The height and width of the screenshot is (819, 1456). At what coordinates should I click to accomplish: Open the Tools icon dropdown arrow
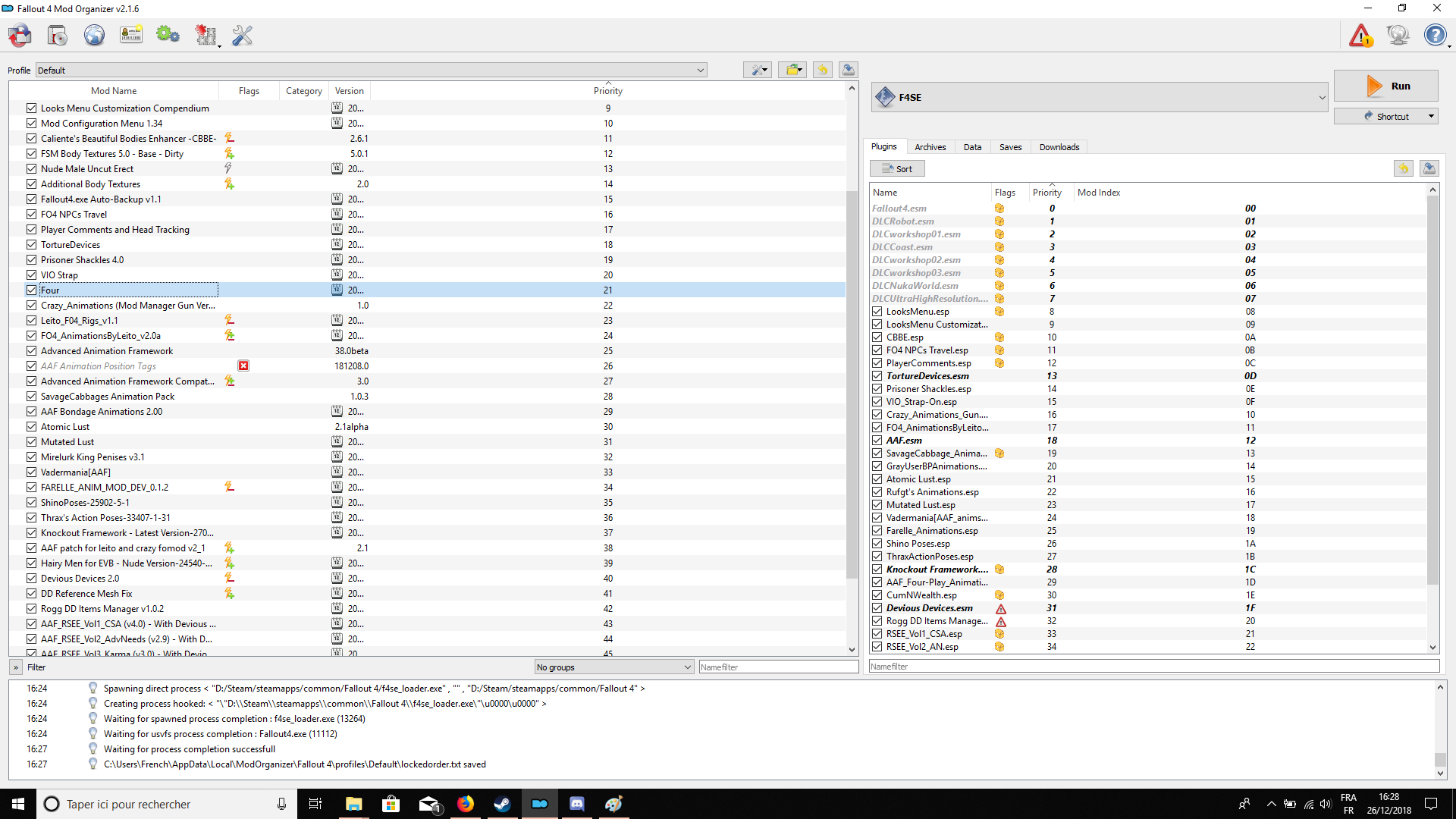[219, 45]
